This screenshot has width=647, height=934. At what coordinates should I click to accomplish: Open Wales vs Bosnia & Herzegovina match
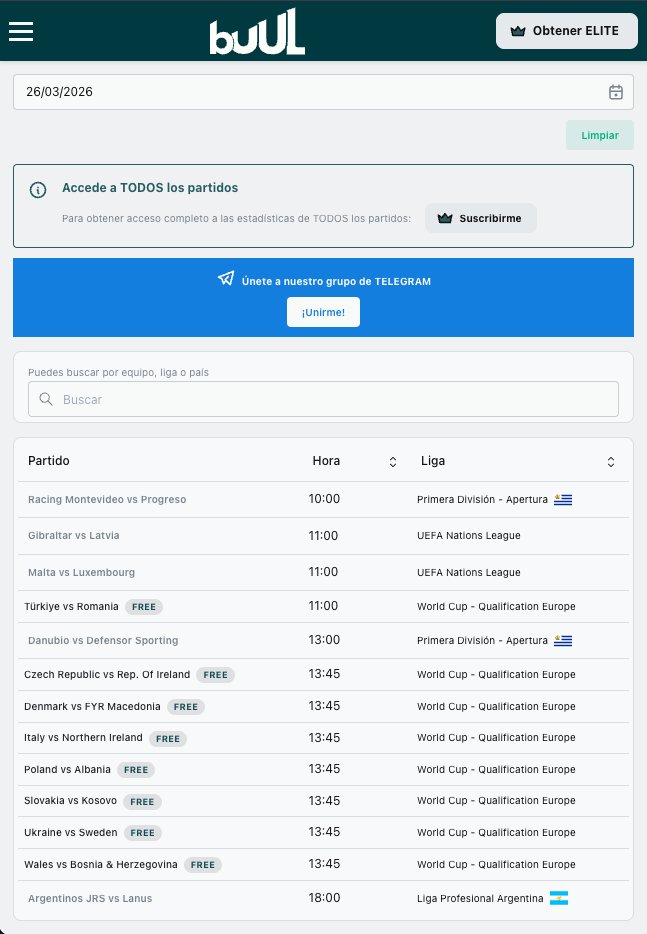[x=101, y=864]
